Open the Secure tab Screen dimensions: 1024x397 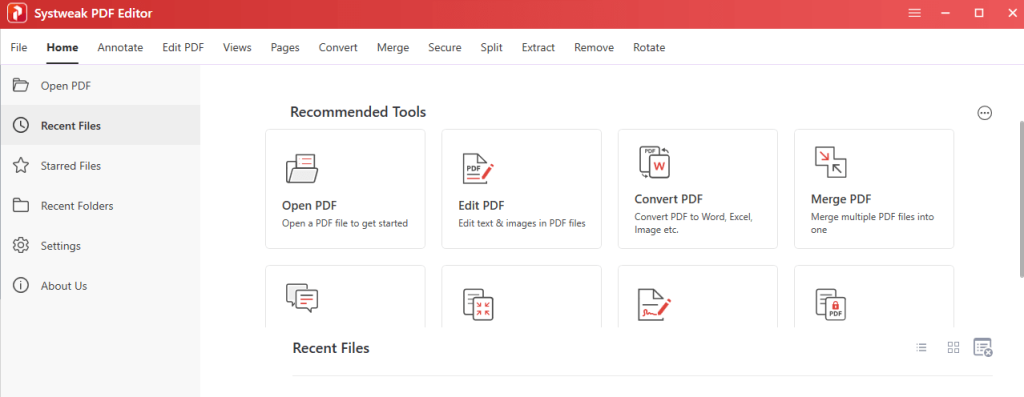[x=445, y=48]
